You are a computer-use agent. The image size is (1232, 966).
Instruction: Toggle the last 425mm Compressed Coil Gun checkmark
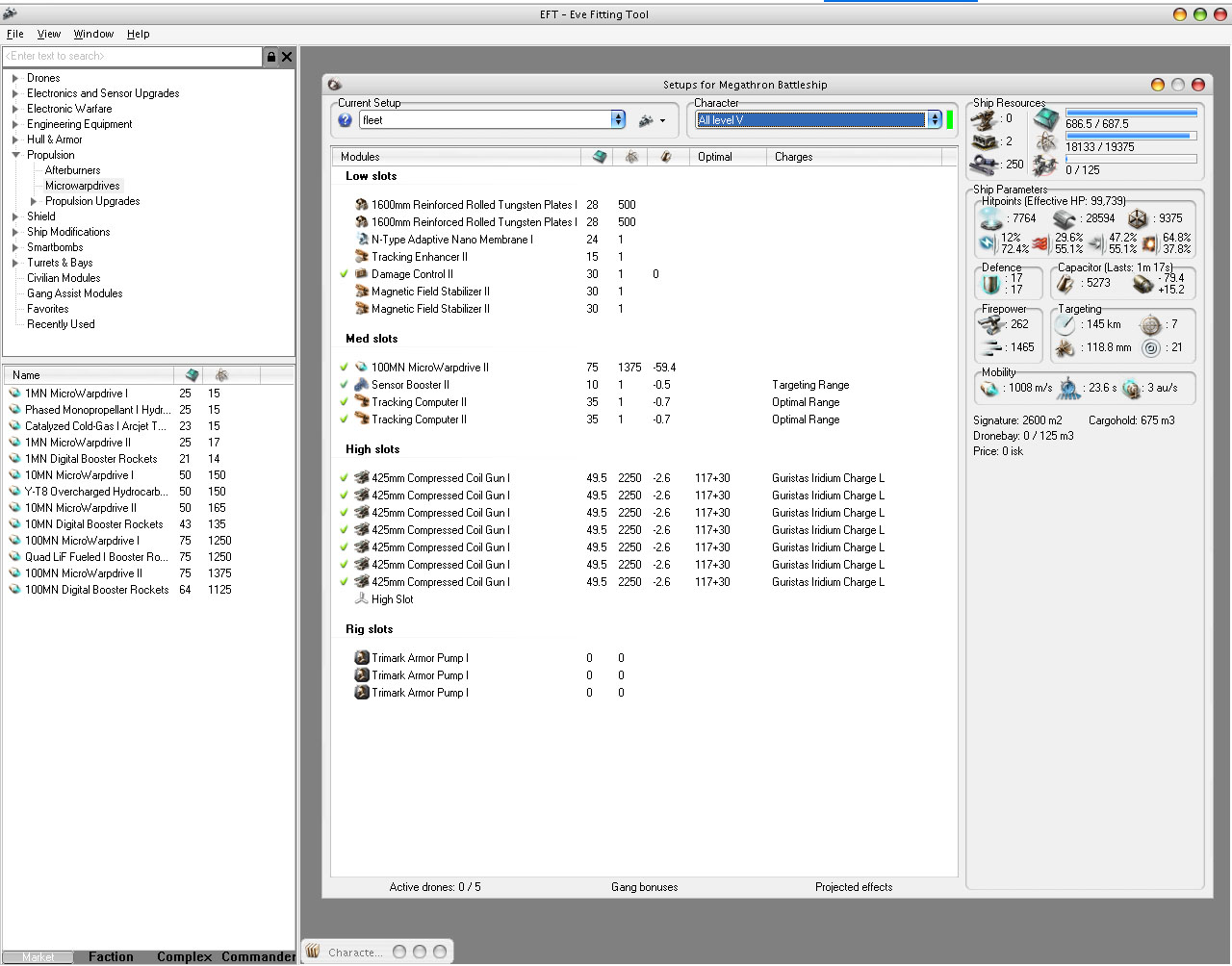point(345,582)
